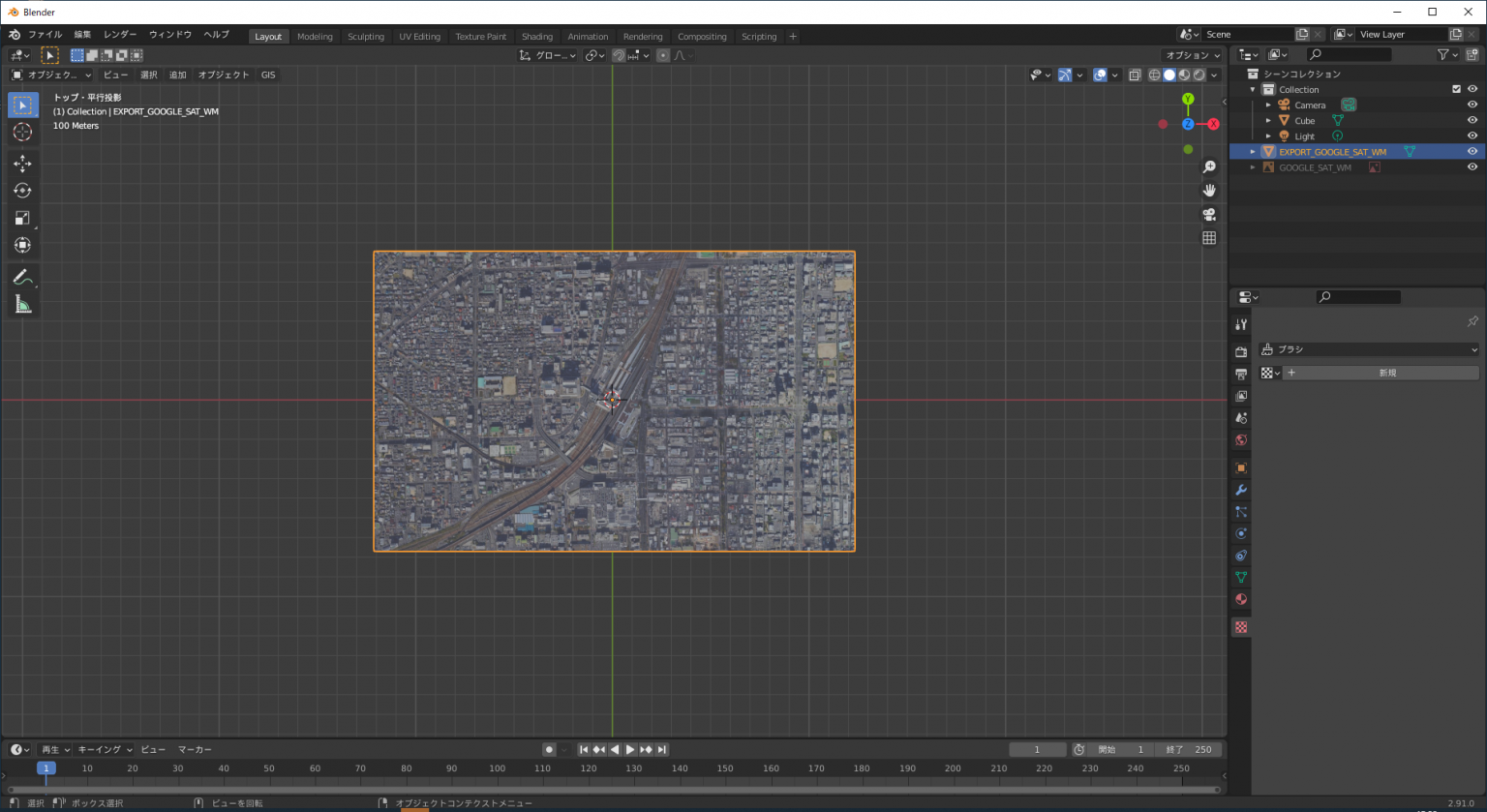Image resolution: width=1487 pixels, height=812 pixels.
Task: Switch to the Shading workspace tab
Action: pos(536,36)
